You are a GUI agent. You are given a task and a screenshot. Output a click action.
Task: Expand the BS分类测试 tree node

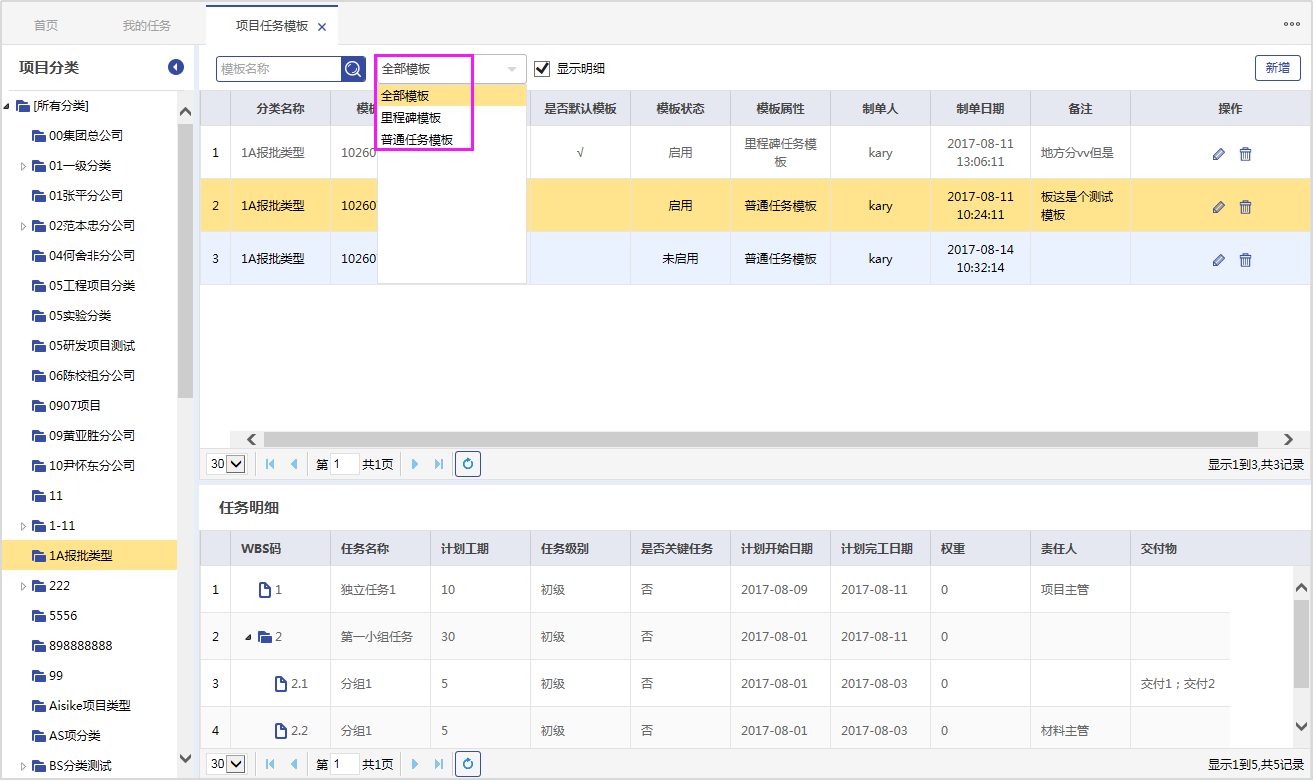(x=23, y=766)
